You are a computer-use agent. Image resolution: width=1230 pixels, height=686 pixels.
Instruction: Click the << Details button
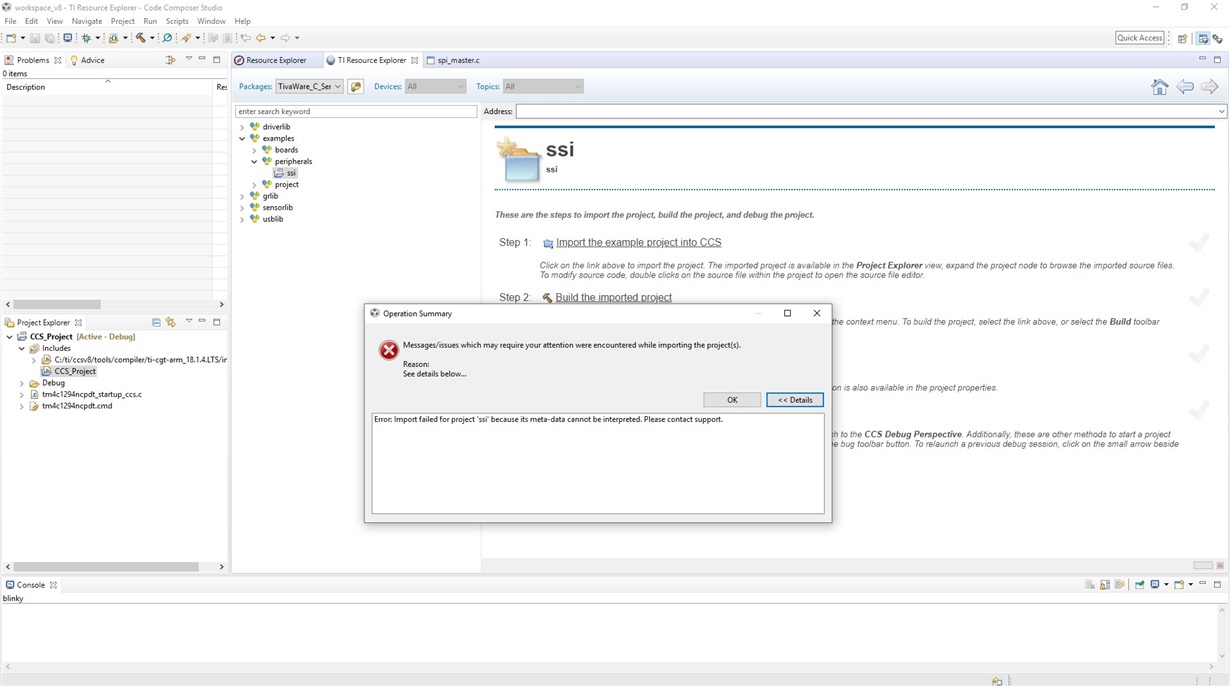point(795,400)
